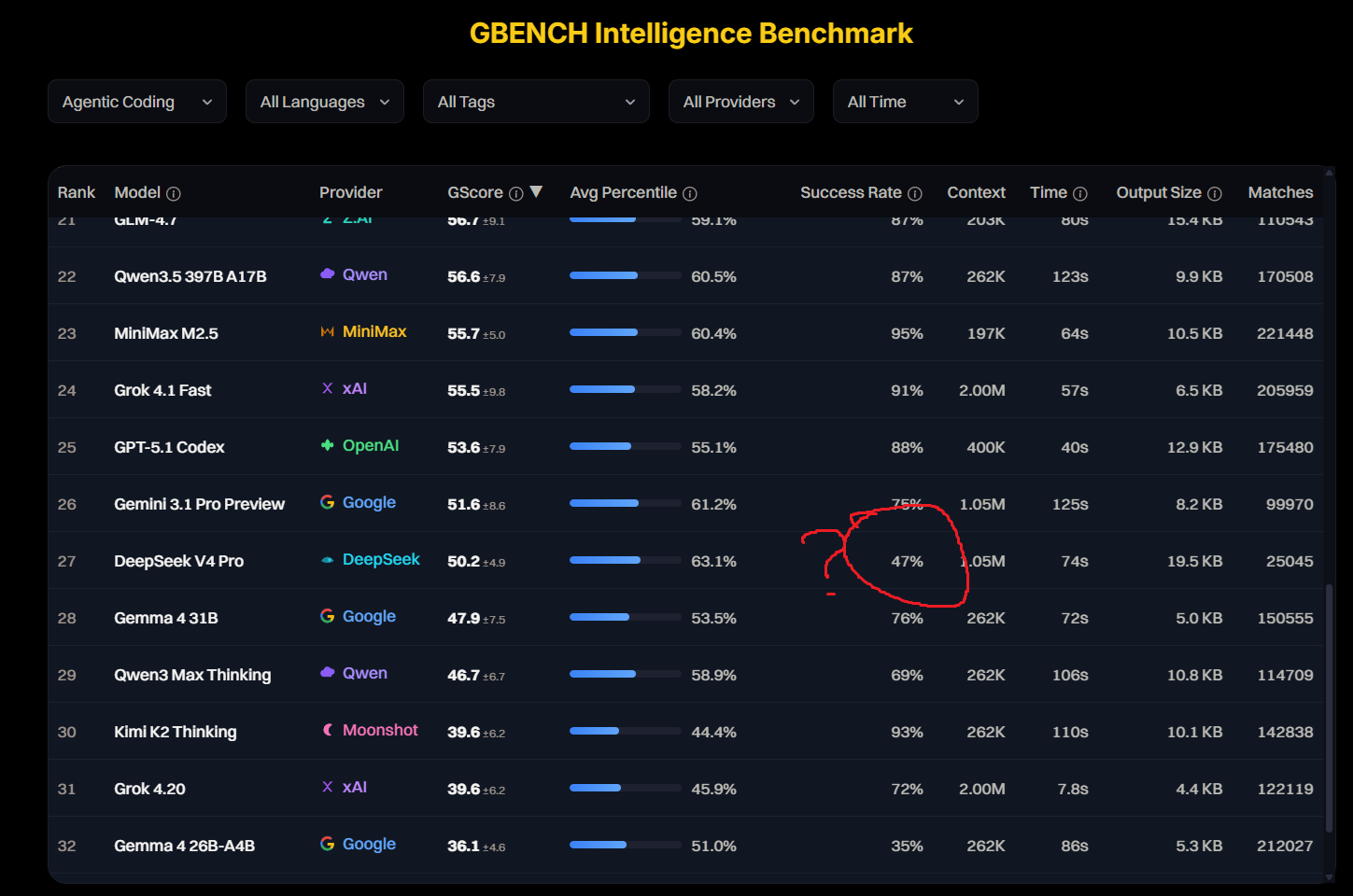Select the Gemini 3.1 Pro Preview model name
Screen dimensions: 1353x896
199,504
